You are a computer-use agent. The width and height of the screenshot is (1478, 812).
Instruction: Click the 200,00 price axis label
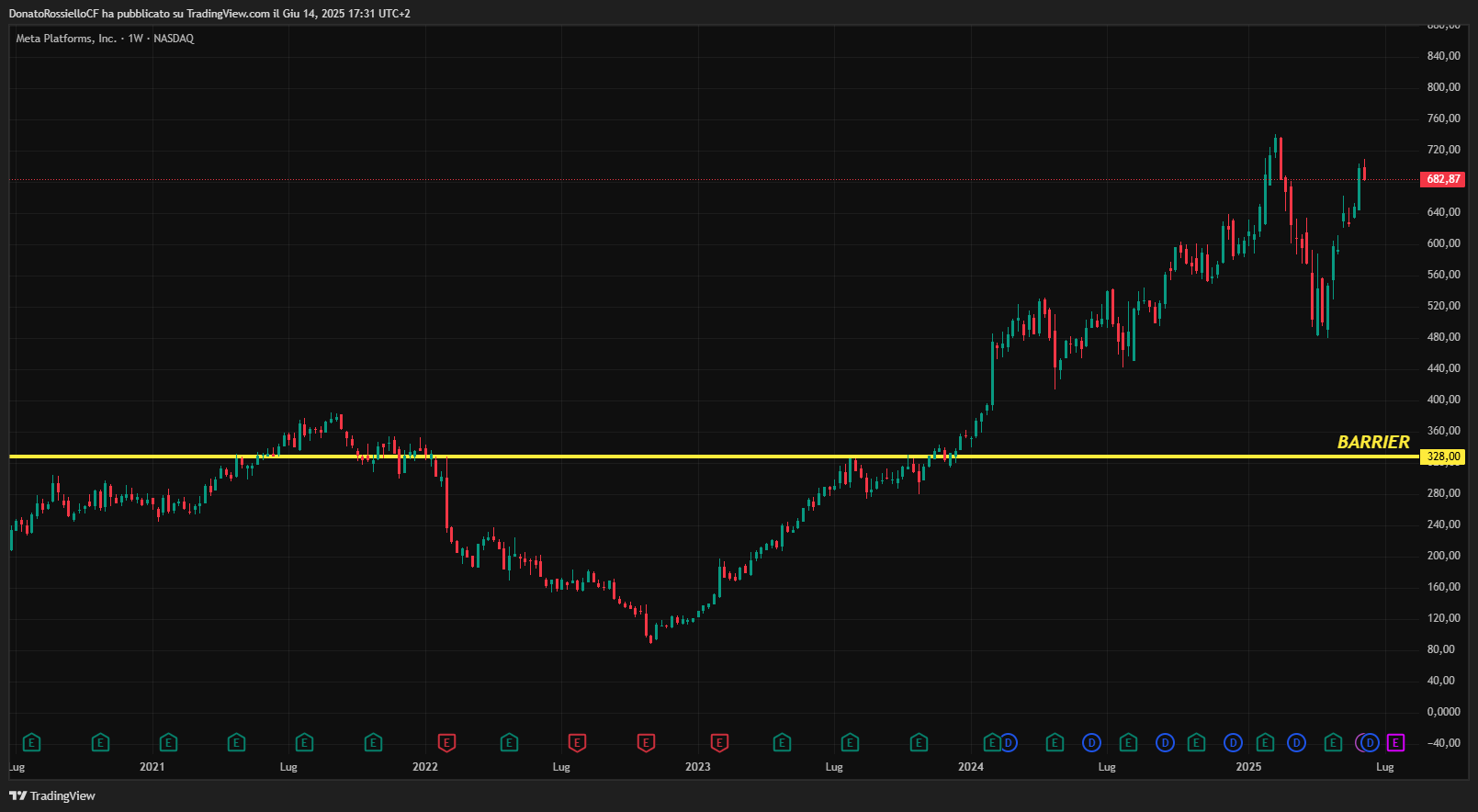1443,556
